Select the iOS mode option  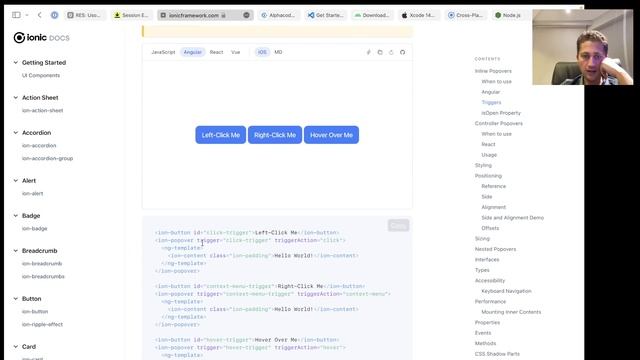pos(262,52)
